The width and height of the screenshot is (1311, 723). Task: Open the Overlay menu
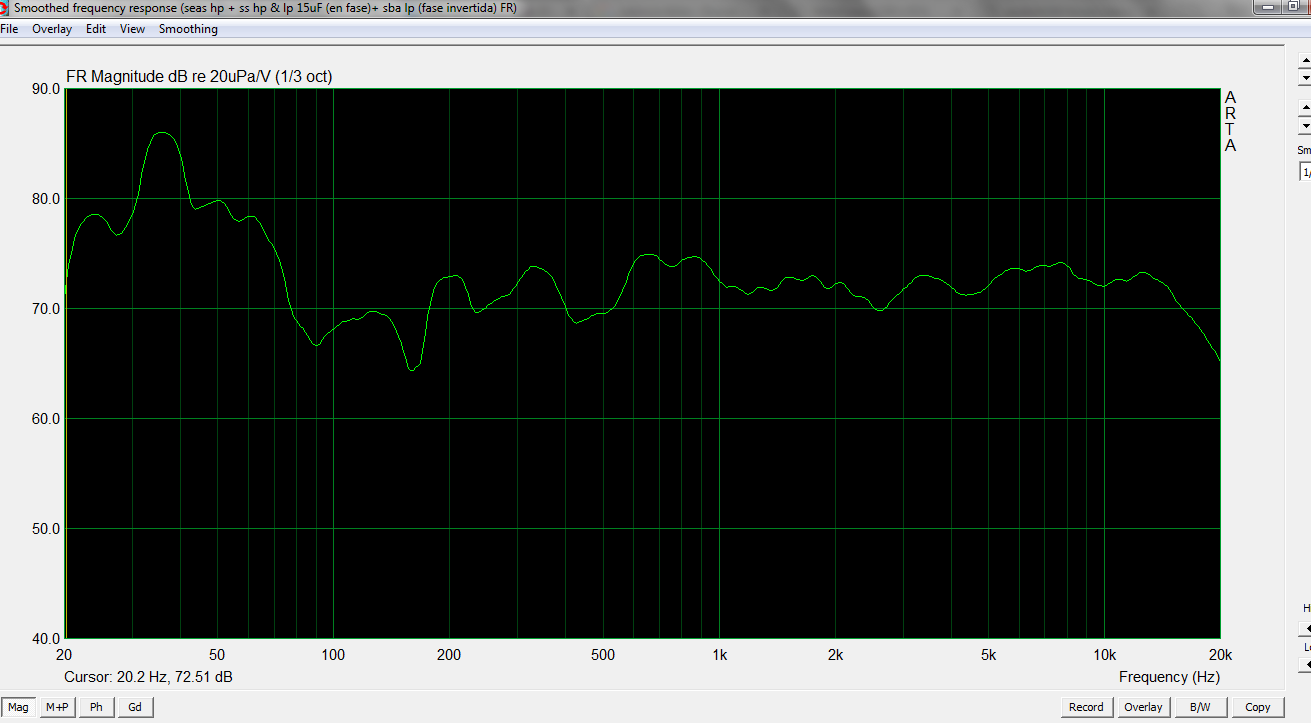pyautogui.click(x=52, y=29)
